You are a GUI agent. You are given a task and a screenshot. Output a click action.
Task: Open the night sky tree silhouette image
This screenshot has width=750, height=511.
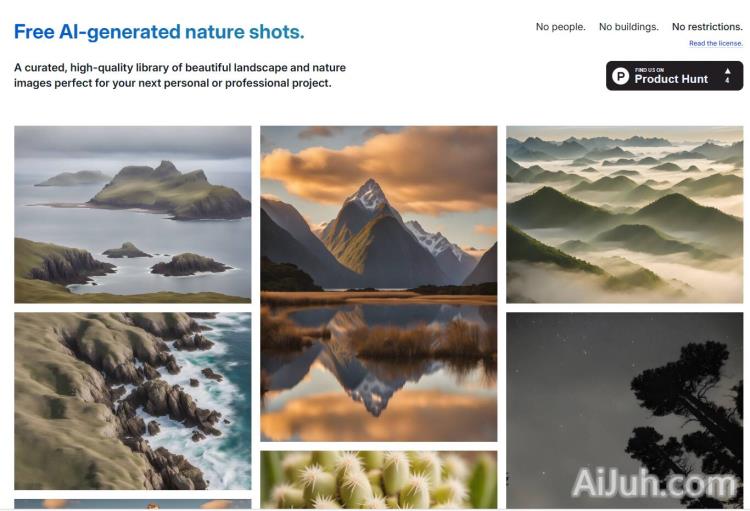tap(625, 411)
